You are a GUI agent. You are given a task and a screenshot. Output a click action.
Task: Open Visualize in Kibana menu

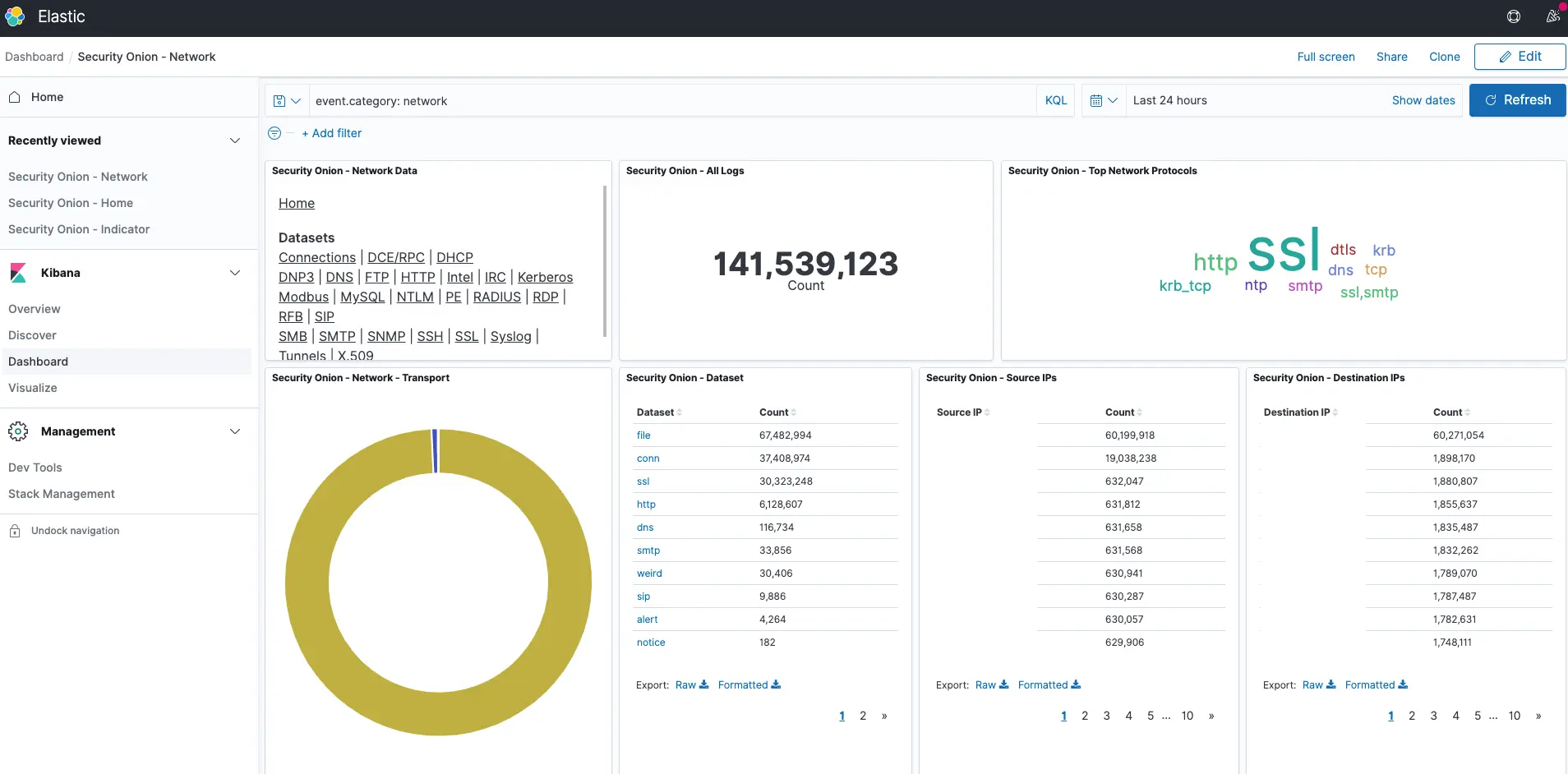click(33, 388)
